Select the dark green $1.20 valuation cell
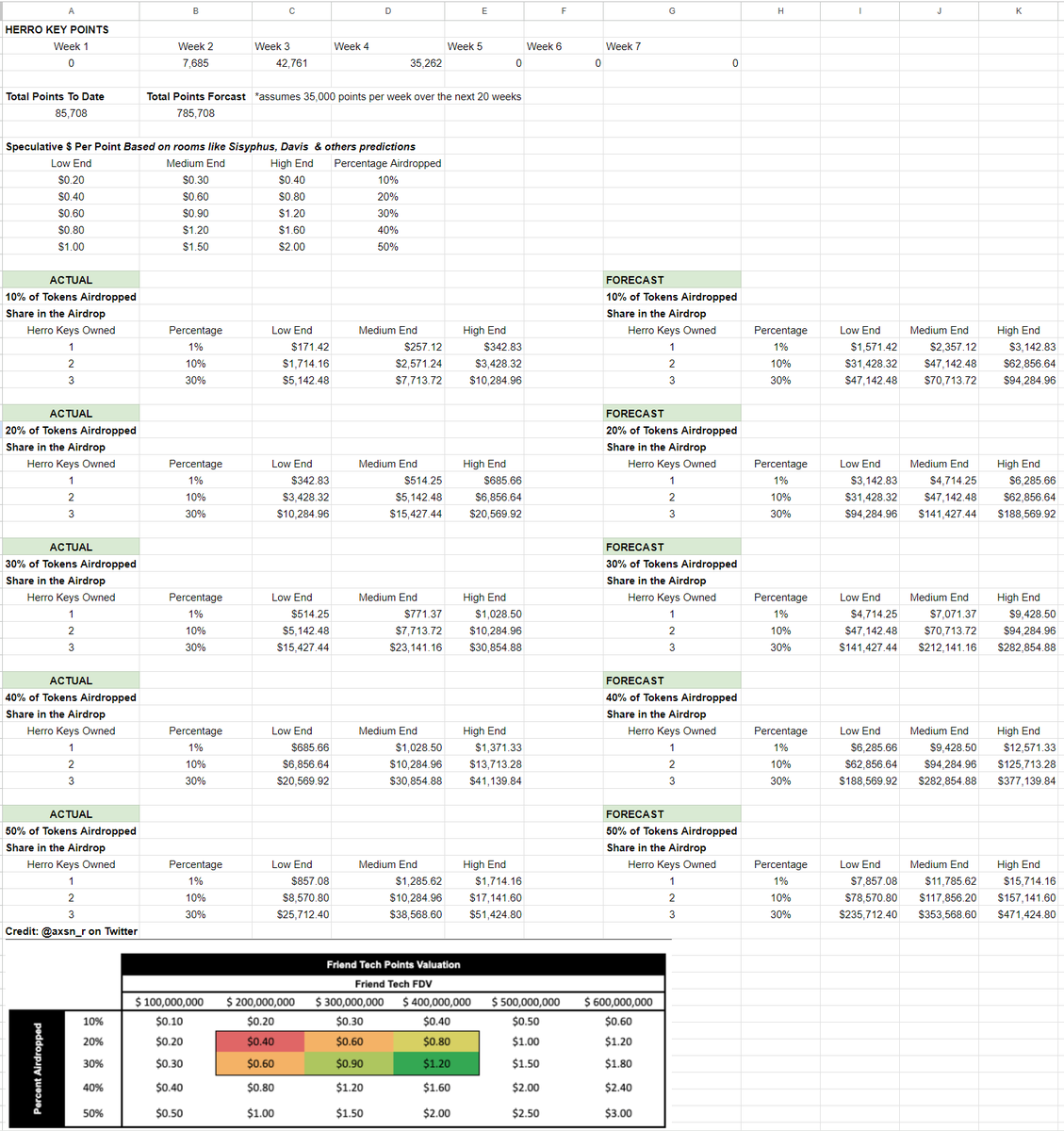1064x1131 pixels. (x=436, y=1063)
